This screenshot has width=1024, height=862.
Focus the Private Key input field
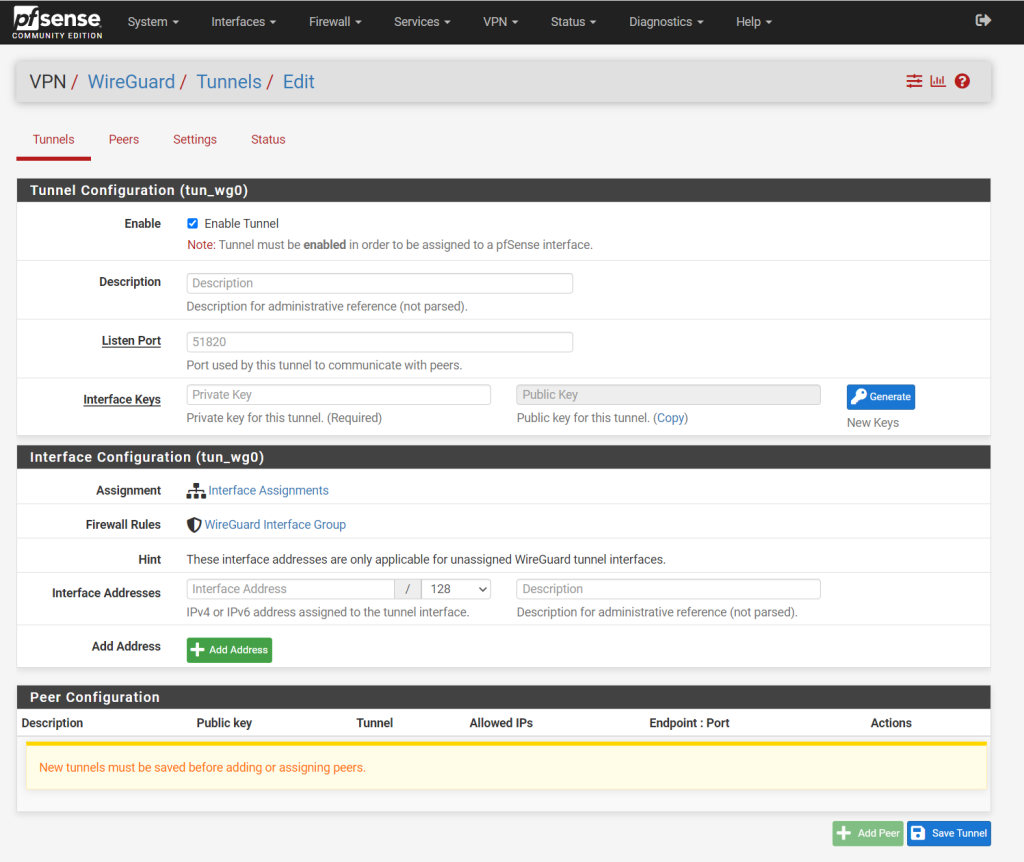coord(338,395)
